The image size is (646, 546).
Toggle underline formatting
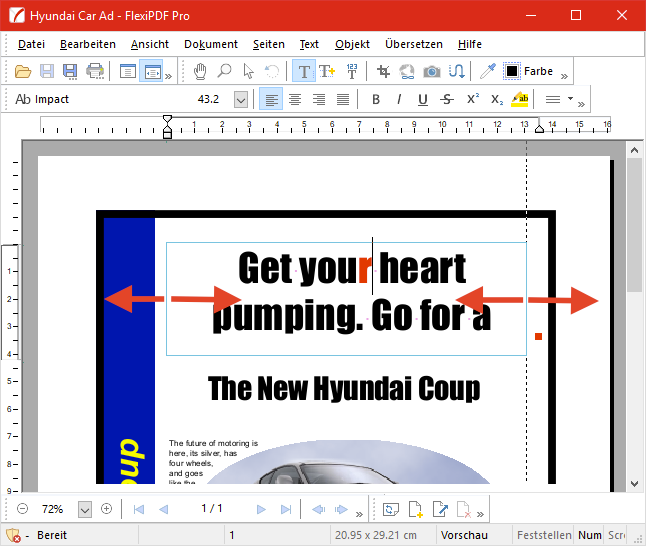(423, 99)
